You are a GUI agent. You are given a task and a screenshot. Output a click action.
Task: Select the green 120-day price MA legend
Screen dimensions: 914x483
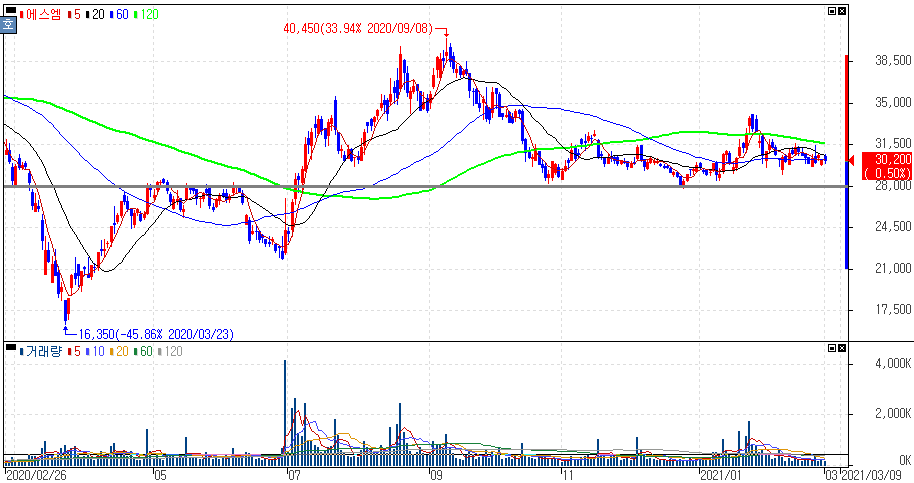pyautogui.click(x=146, y=15)
